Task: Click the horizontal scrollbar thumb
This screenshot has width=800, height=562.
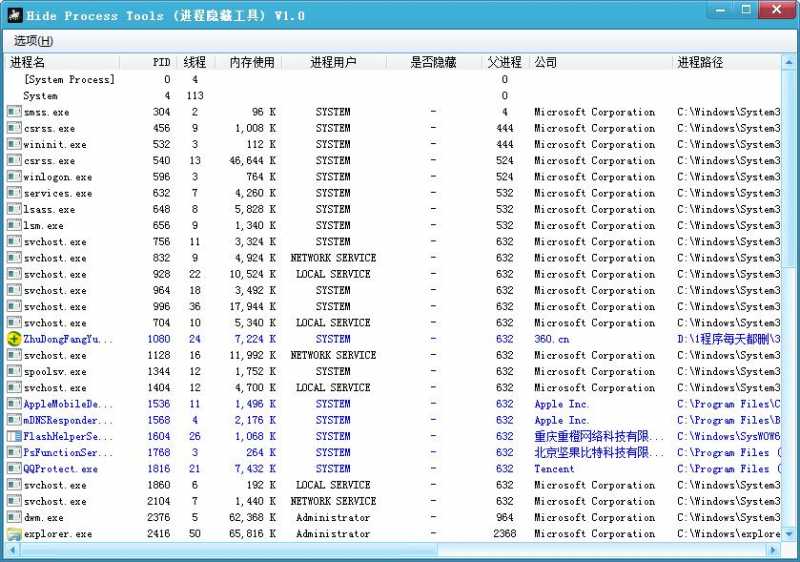Action: coord(229,549)
